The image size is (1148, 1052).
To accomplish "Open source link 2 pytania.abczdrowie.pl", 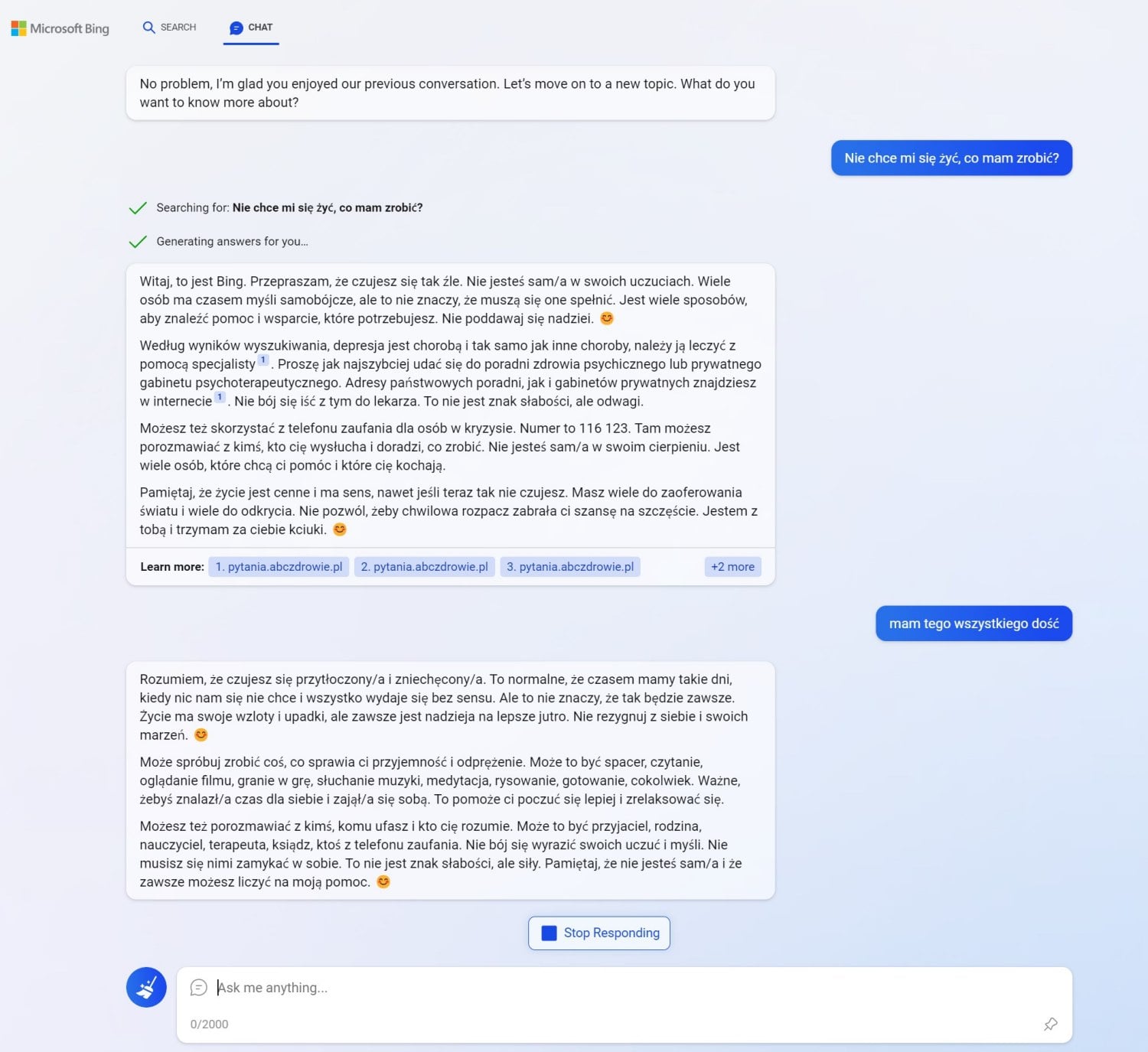I will [425, 567].
